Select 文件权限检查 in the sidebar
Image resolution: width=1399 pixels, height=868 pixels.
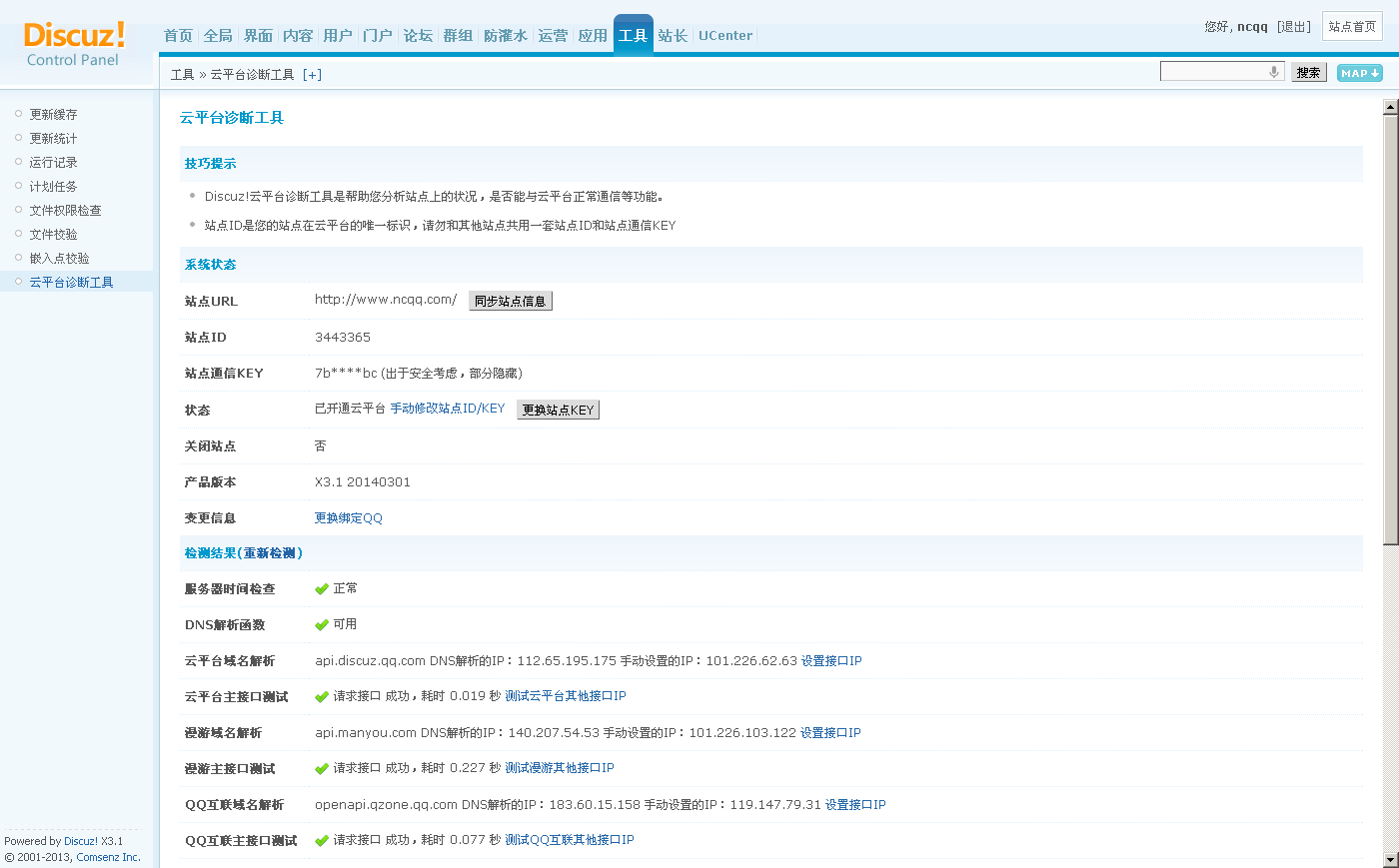pos(65,211)
